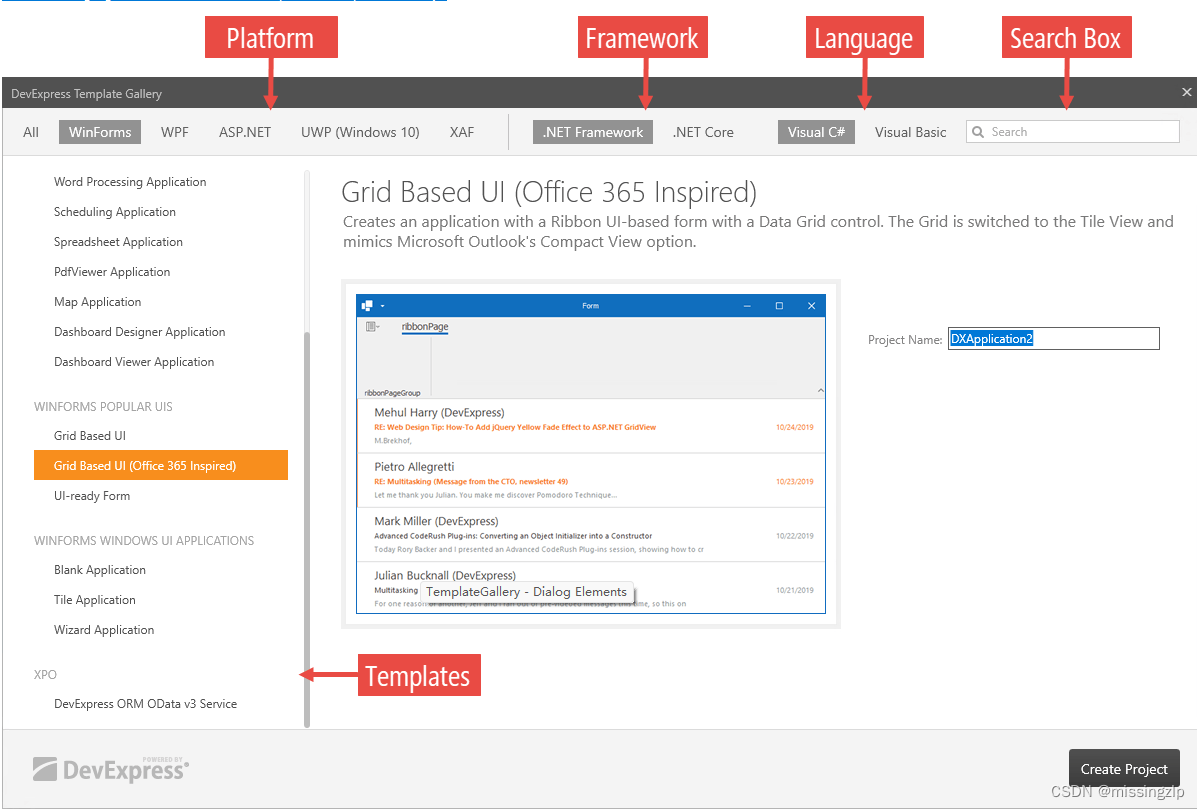1200x810 pixels.
Task: Select plain Grid Based UI template
Action: [x=90, y=436]
